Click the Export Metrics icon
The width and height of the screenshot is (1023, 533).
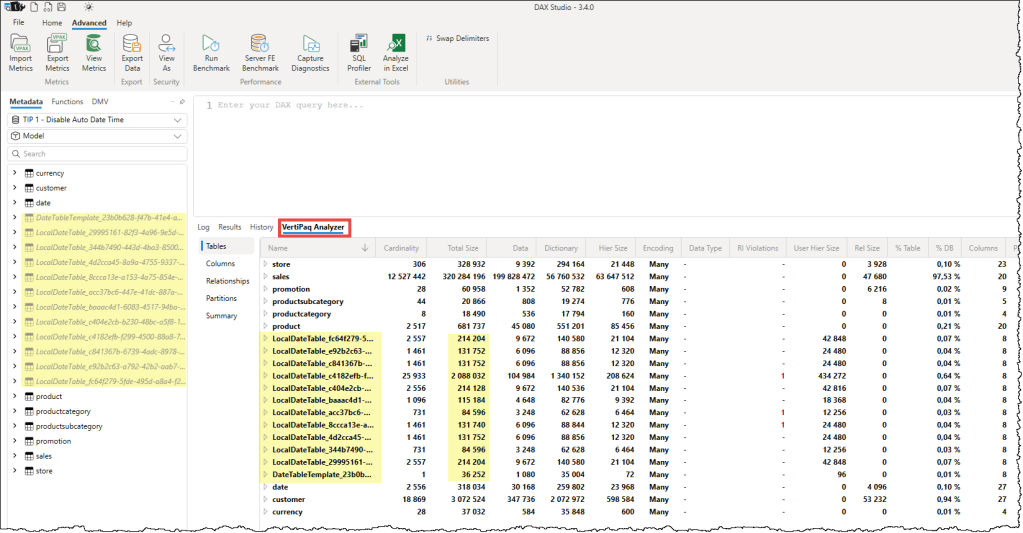click(x=57, y=44)
